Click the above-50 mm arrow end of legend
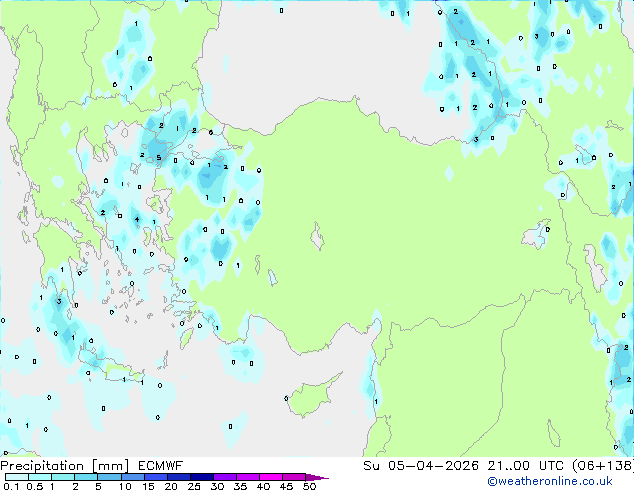 click(317, 477)
